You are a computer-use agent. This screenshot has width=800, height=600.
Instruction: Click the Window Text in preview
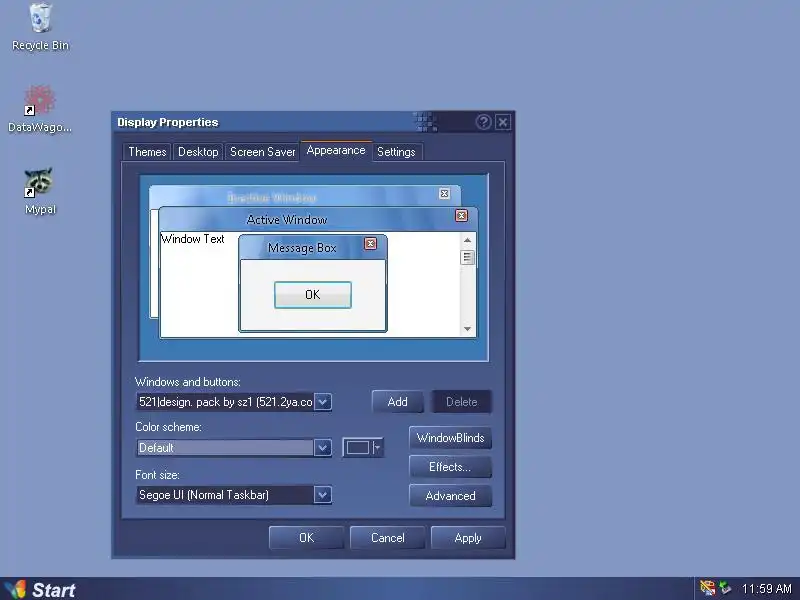193,239
